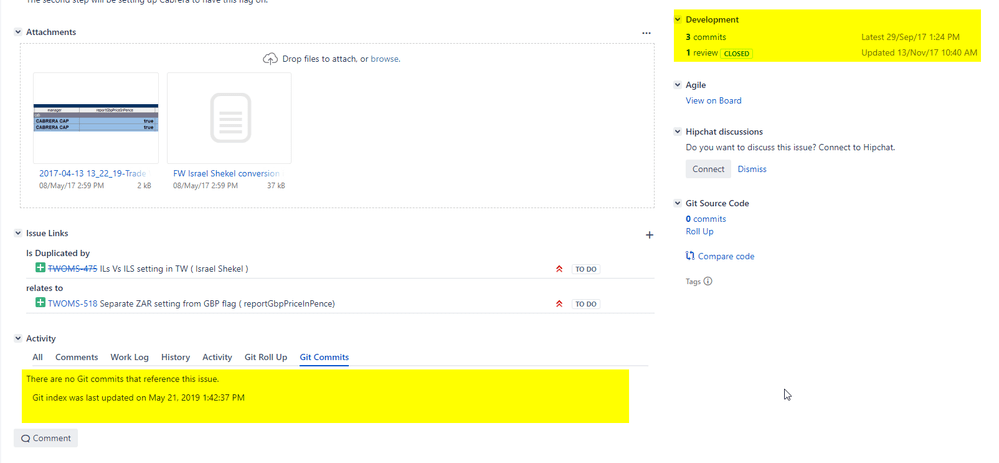Click 'Latest 29/Sep/17 1:24 PM' text
The width and height of the screenshot is (999, 463).
pyautogui.click(x=910, y=38)
